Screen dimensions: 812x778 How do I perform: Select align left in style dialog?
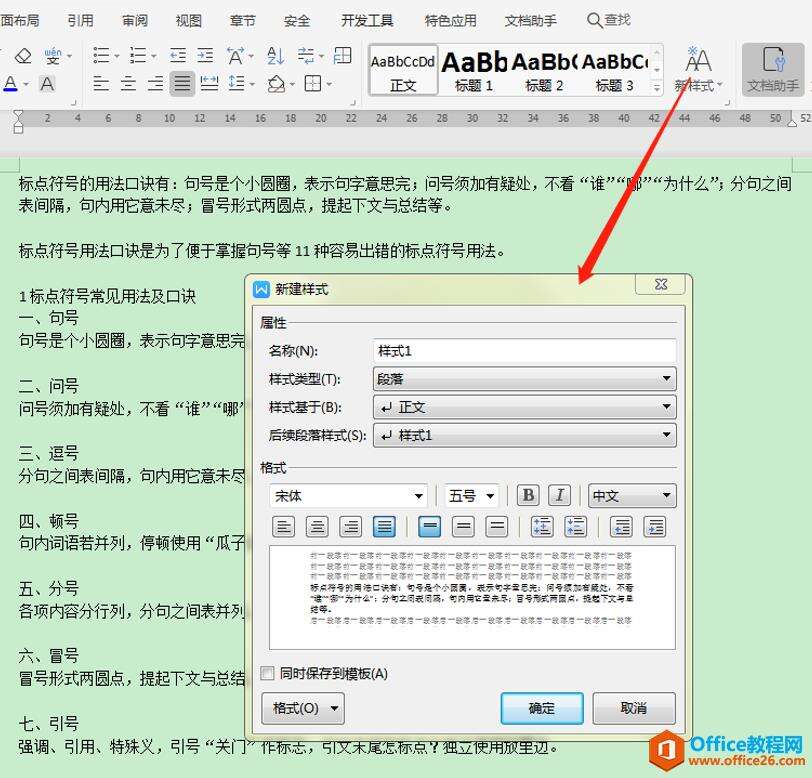[283, 526]
